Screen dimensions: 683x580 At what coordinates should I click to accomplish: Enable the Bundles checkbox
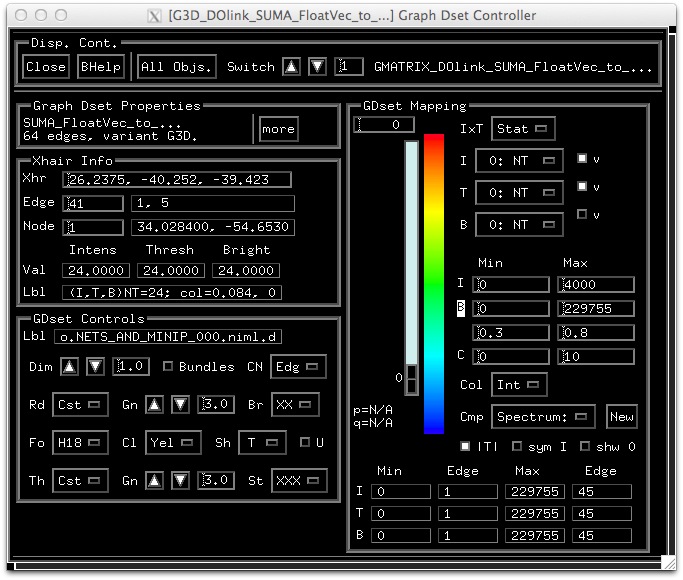[168, 366]
